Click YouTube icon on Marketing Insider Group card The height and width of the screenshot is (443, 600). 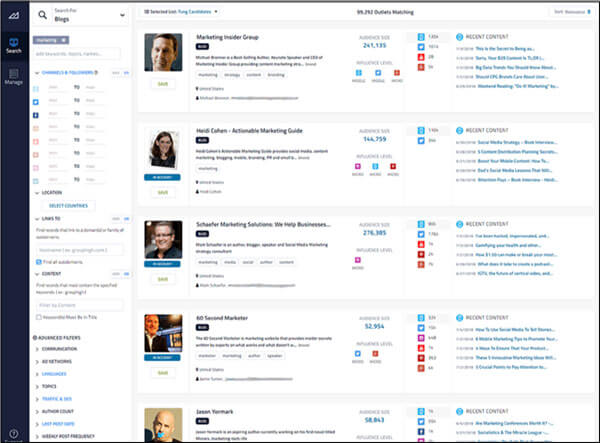tap(421, 57)
